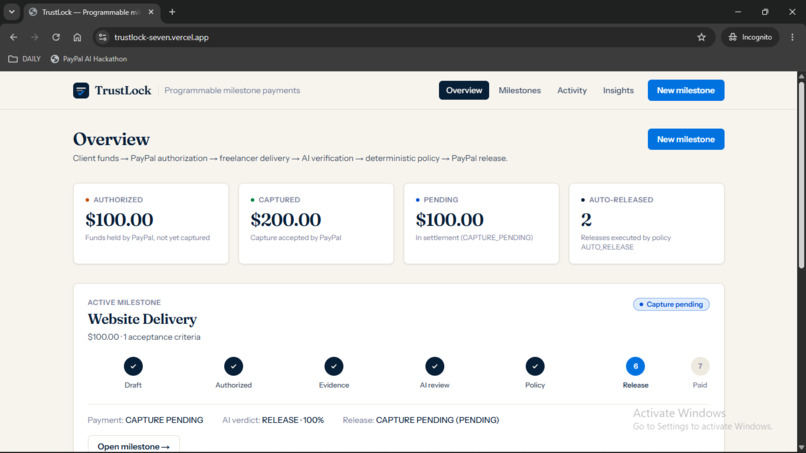Screen dimensions: 806x453
Task: Click Payment: CAPTURE PENDING text
Action: (145, 420)
